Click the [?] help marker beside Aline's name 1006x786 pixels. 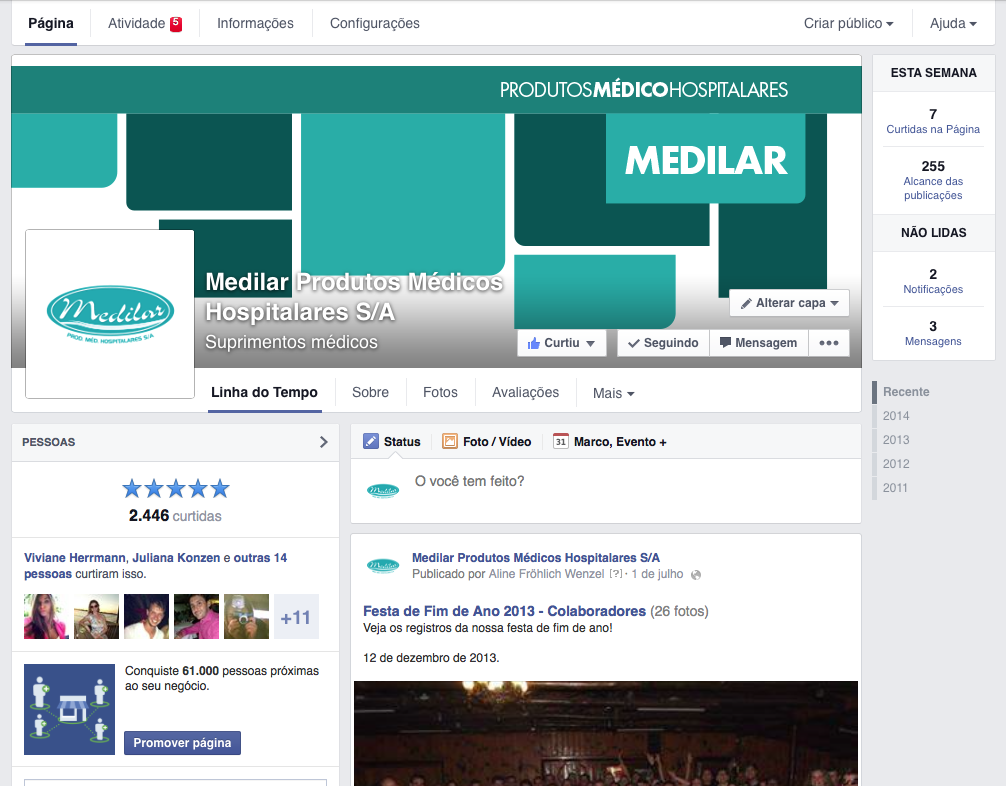[x=616, y=574]
